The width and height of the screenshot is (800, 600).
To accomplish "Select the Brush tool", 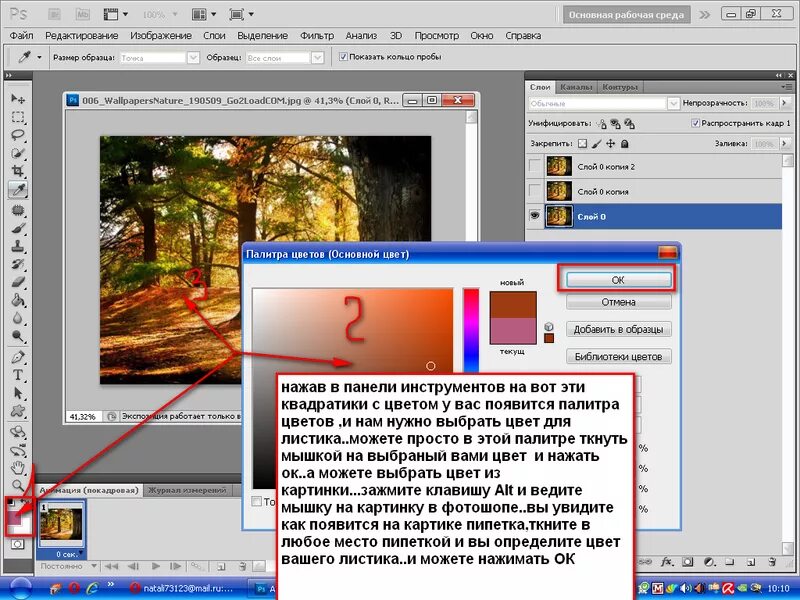I will click(x=18, y=228).
